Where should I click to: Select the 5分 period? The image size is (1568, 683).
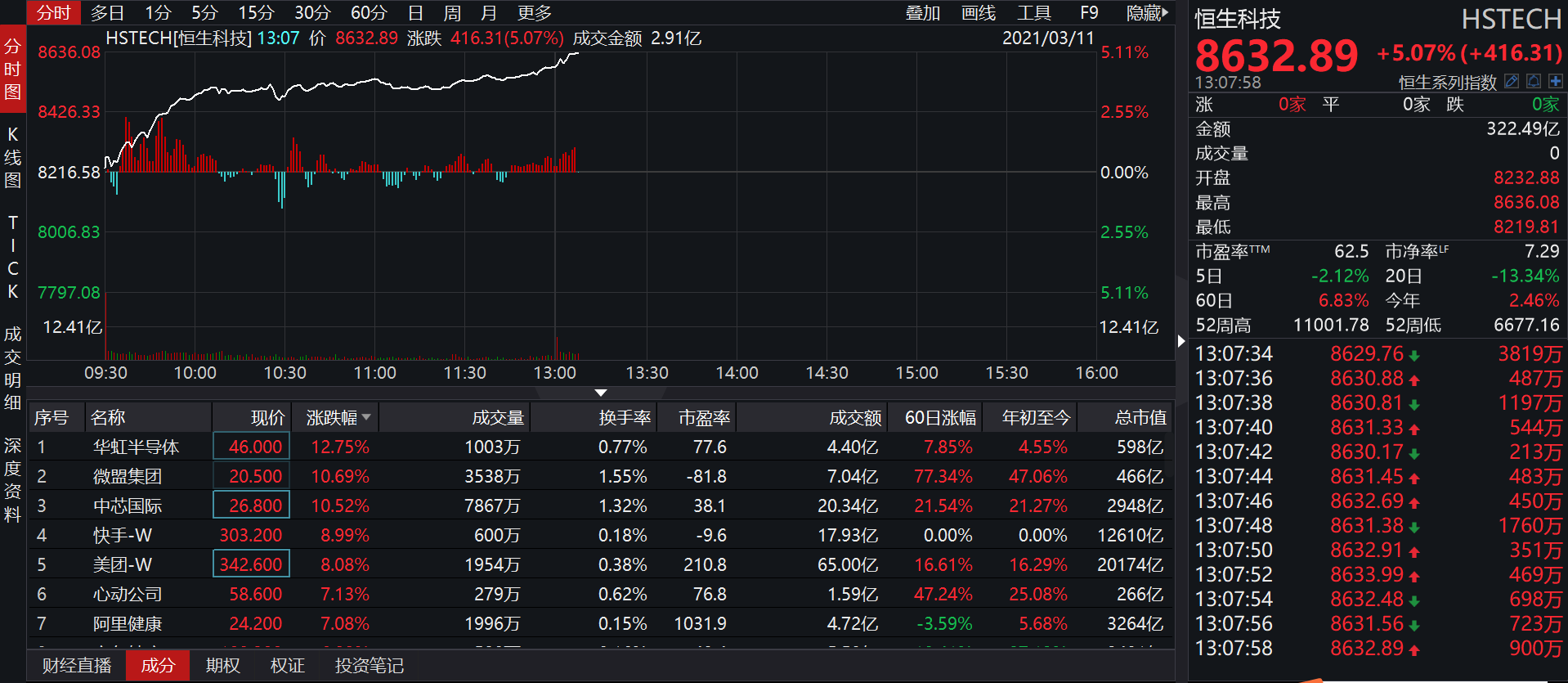click(x=204, y=13)
